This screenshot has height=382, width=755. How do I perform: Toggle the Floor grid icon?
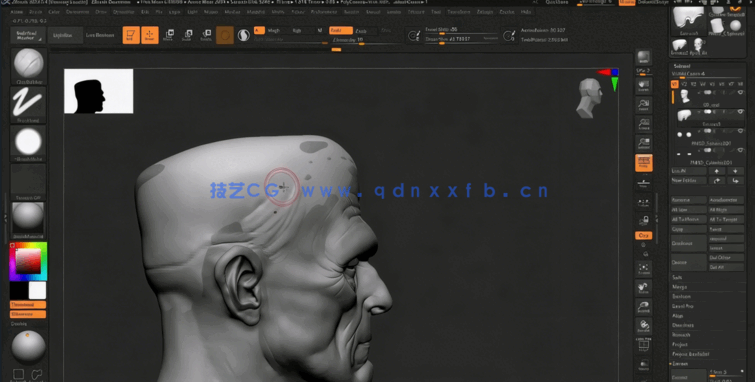pyautogui.click(x=644, y=184)
